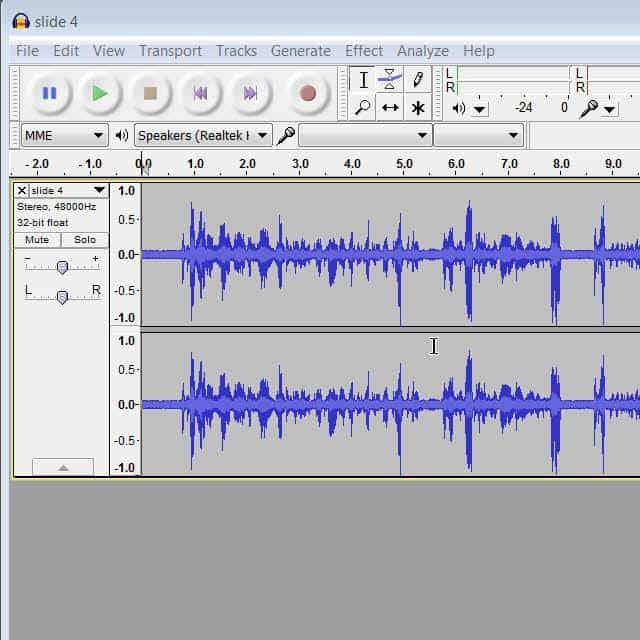
Task: Click the track gain slider
Action: click(x=62, y=267)
